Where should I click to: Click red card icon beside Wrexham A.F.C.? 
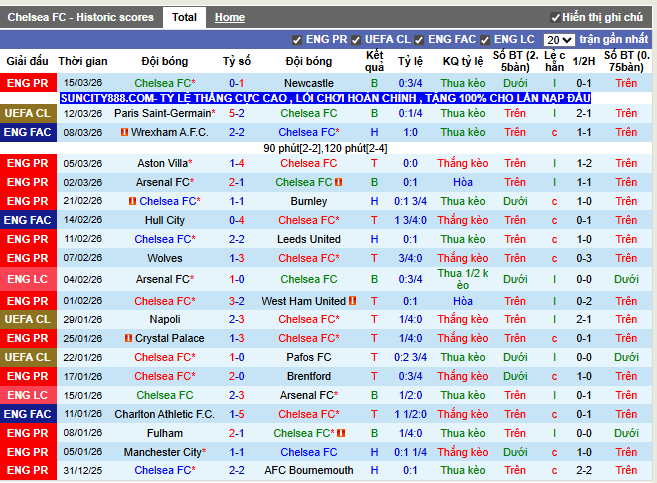(x=125, y=132)
